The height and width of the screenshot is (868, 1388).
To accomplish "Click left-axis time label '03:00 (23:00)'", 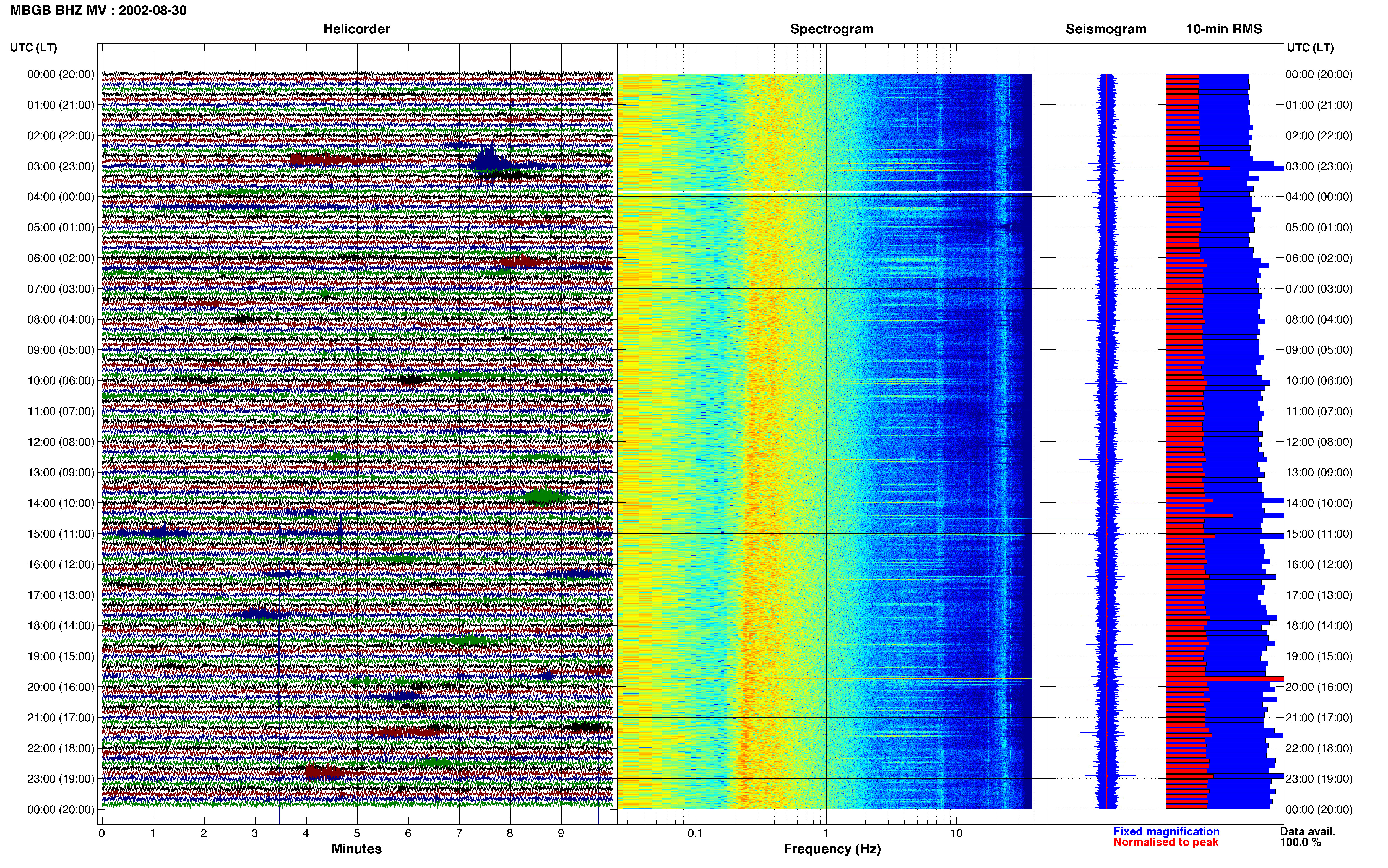I will point(61,166).
